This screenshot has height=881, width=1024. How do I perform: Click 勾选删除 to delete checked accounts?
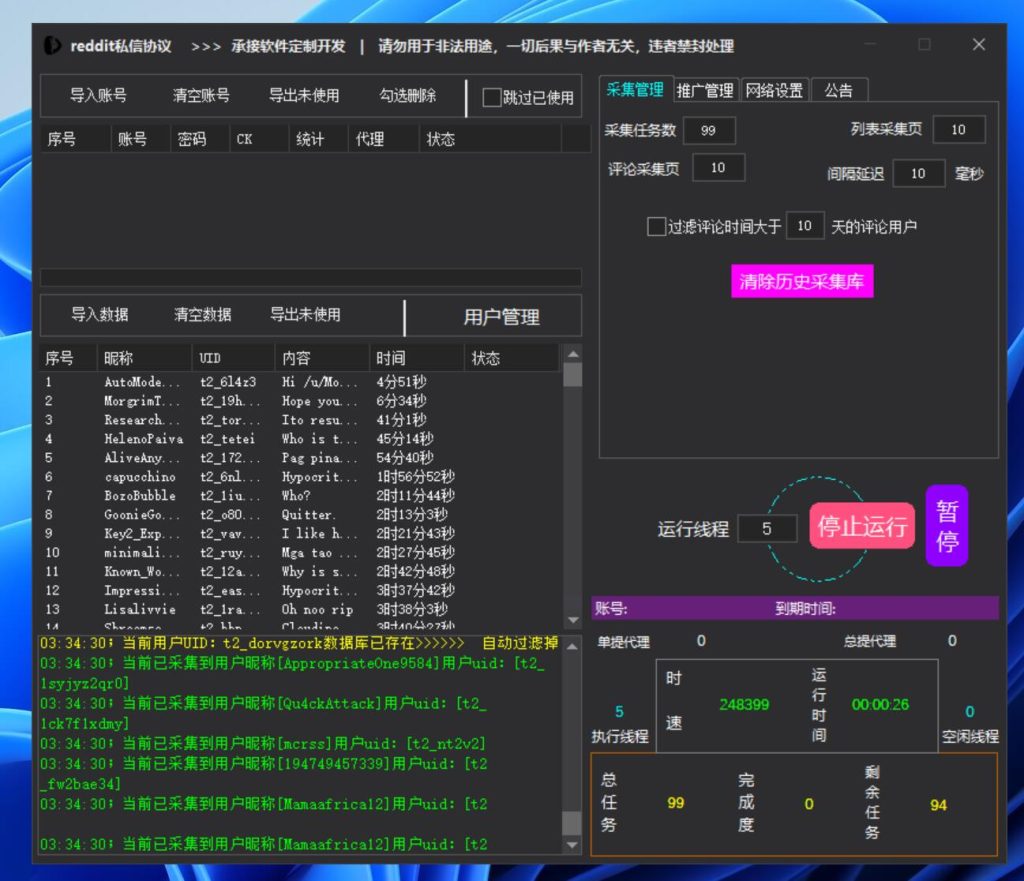click(x=407, y=96)
